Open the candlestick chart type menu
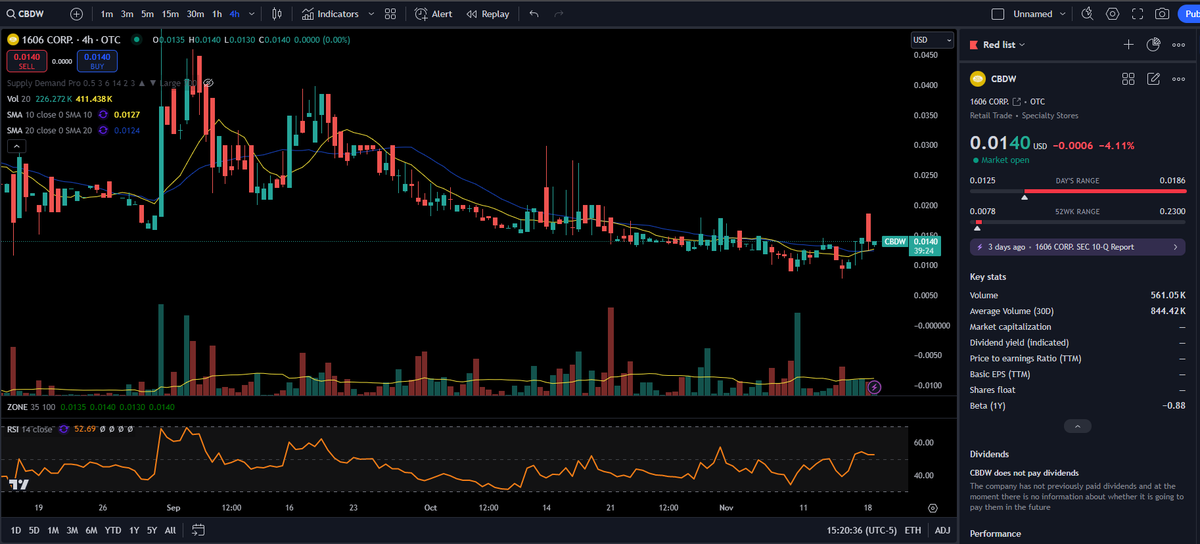The width and height of the screenshot is (1200, 544). pos(277,14)
